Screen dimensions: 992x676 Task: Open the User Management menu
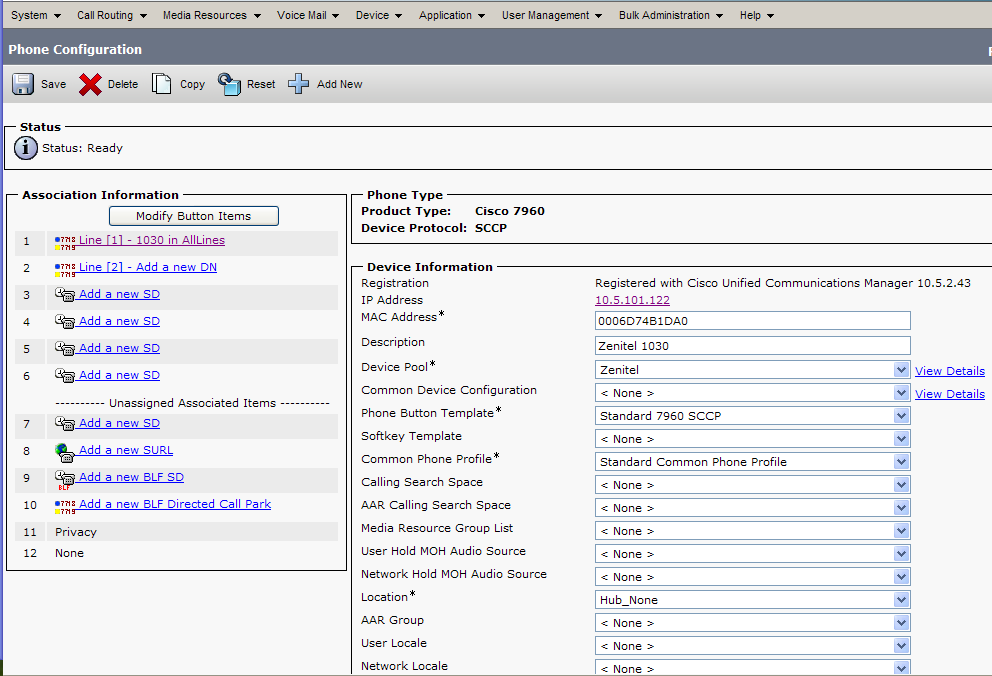click(x=552, y=15)
